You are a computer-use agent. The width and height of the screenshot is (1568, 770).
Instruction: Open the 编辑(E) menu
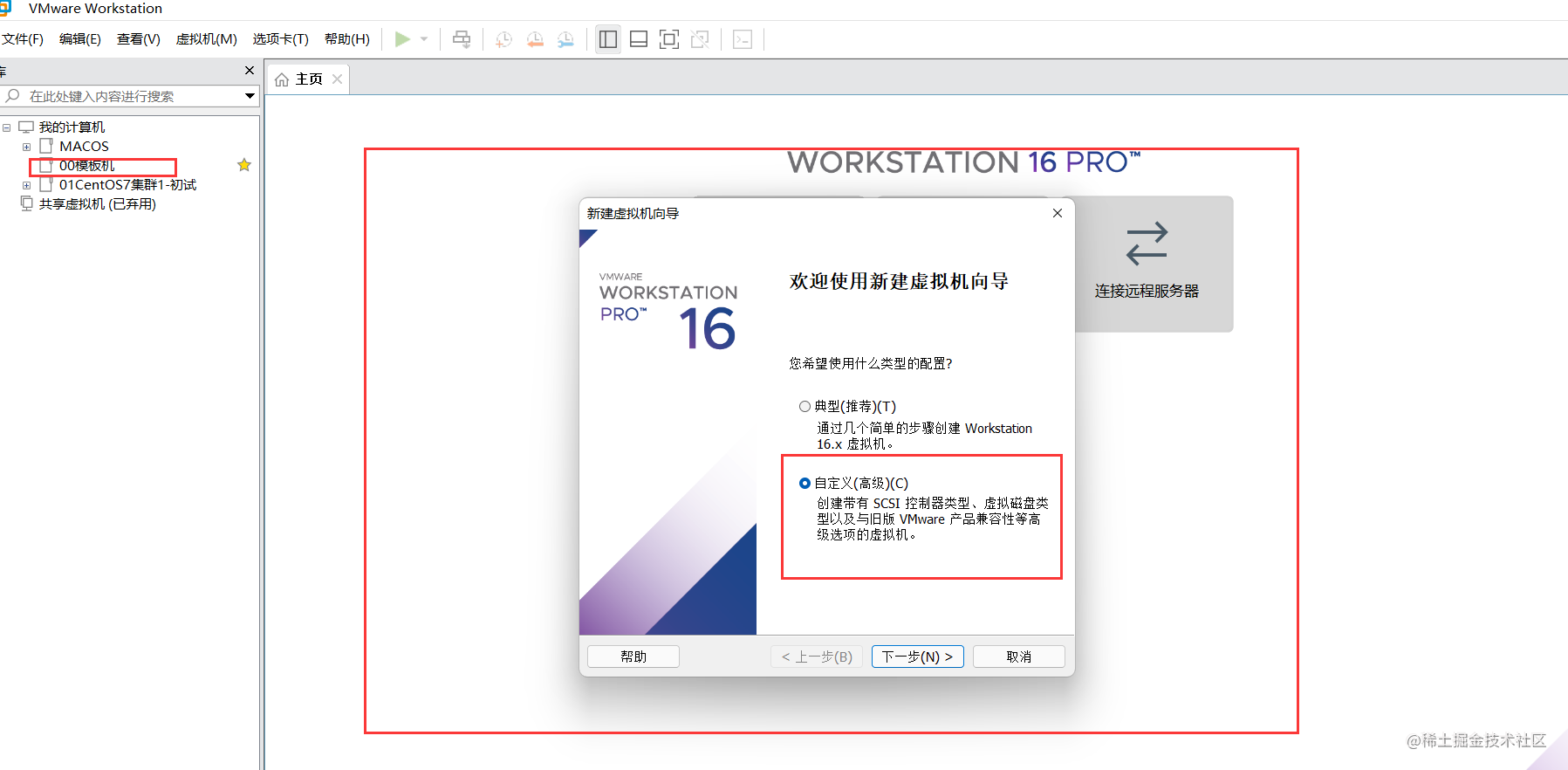80,39
